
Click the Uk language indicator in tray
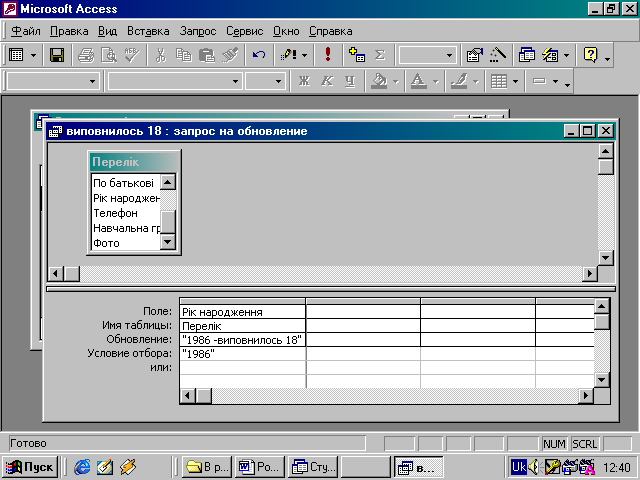pos(518,467)
